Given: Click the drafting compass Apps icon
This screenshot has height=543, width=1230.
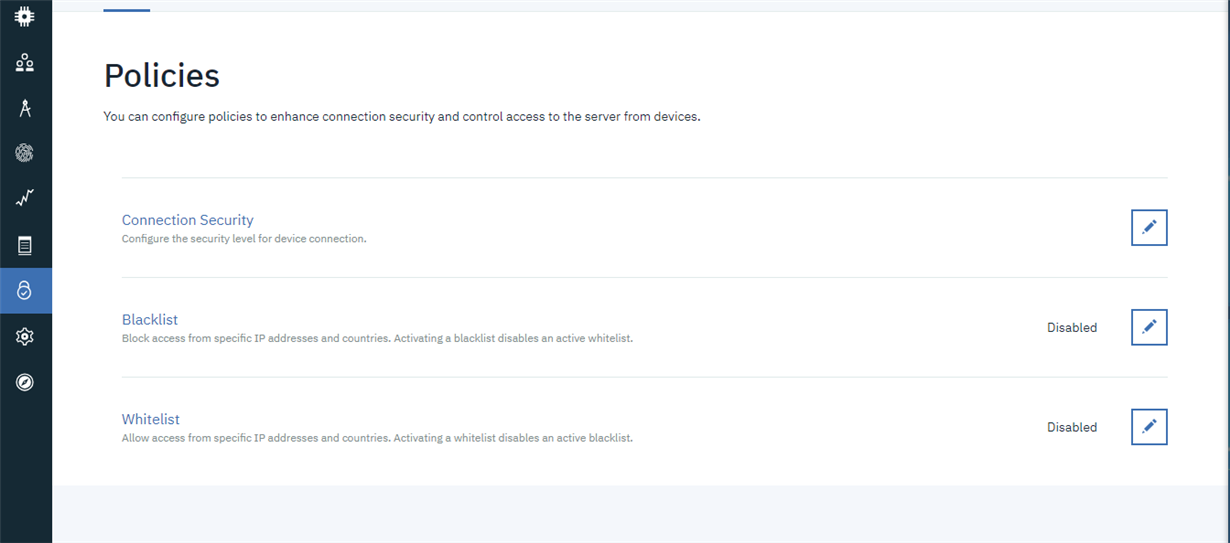Looking at the screenshot, I should pyautogui.click(x=25, y=108).
